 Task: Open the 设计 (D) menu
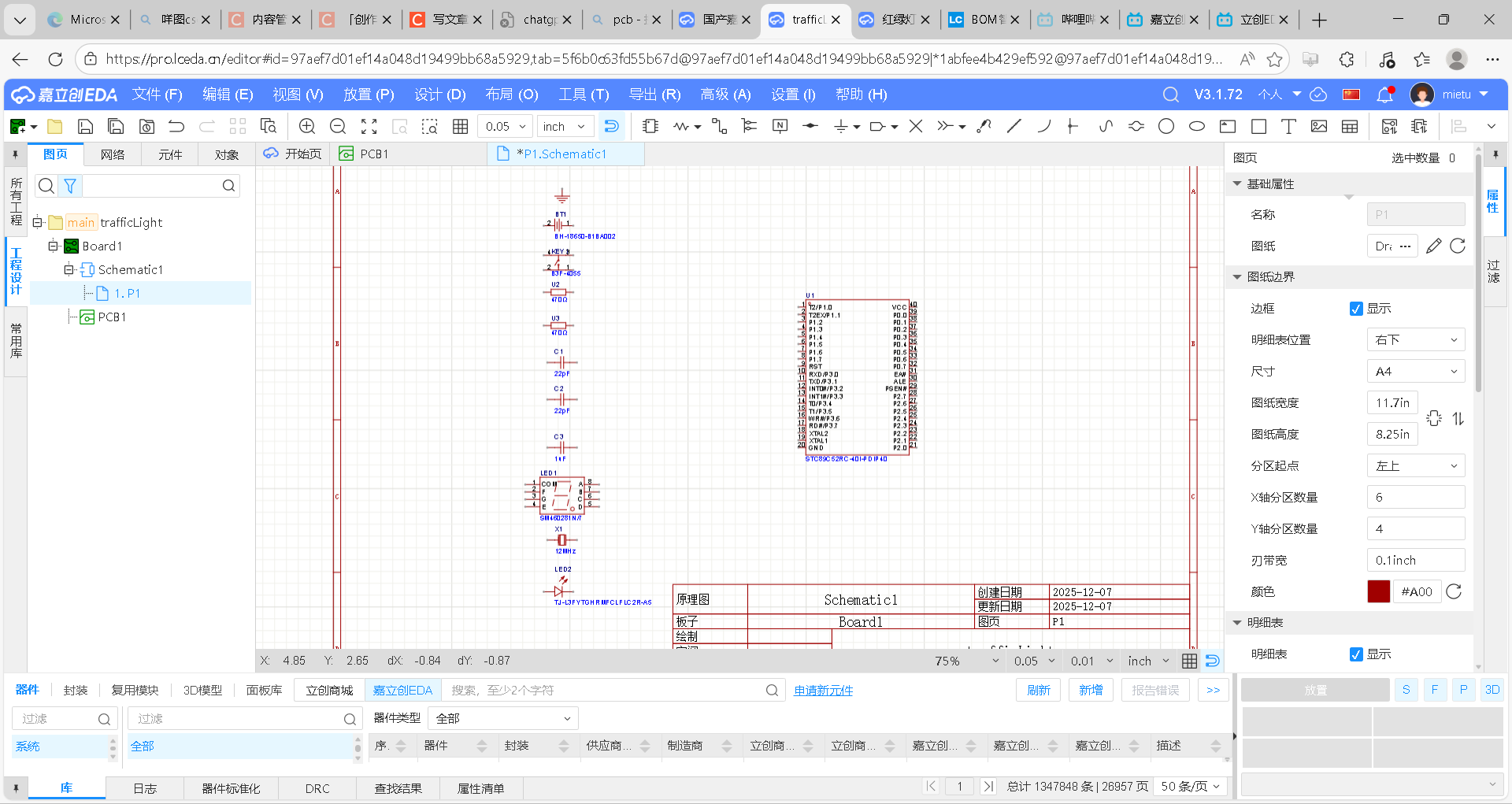click(x=439, y=94)
